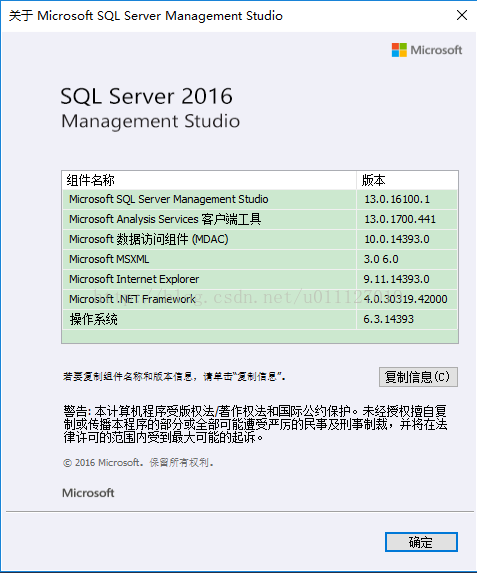Click the 复制信息(C) copy info button
Image resolution: width=477 pixels, height=573 pixels.
[x=418, y=377]
